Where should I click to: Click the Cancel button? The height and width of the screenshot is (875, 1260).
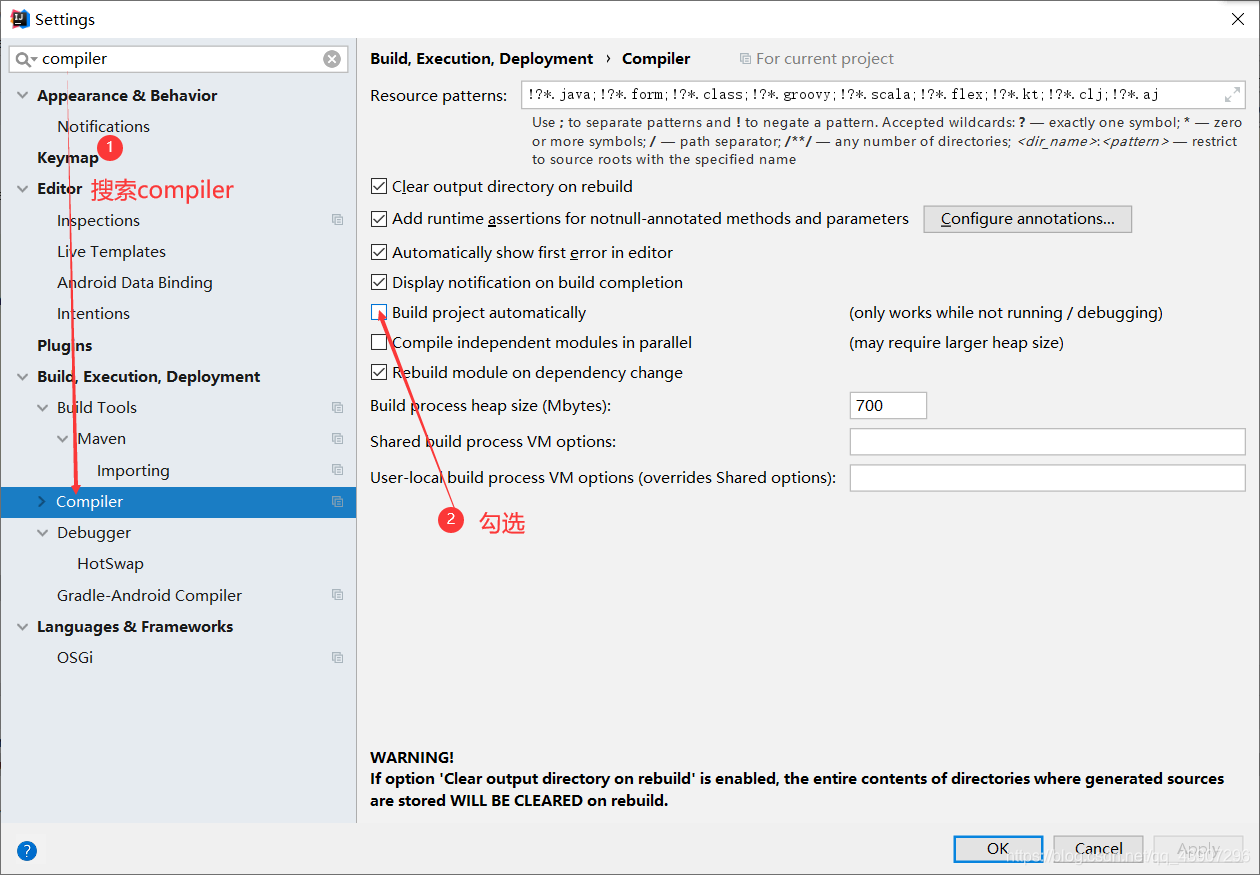pyautogui.click(x=1098, y=849)
